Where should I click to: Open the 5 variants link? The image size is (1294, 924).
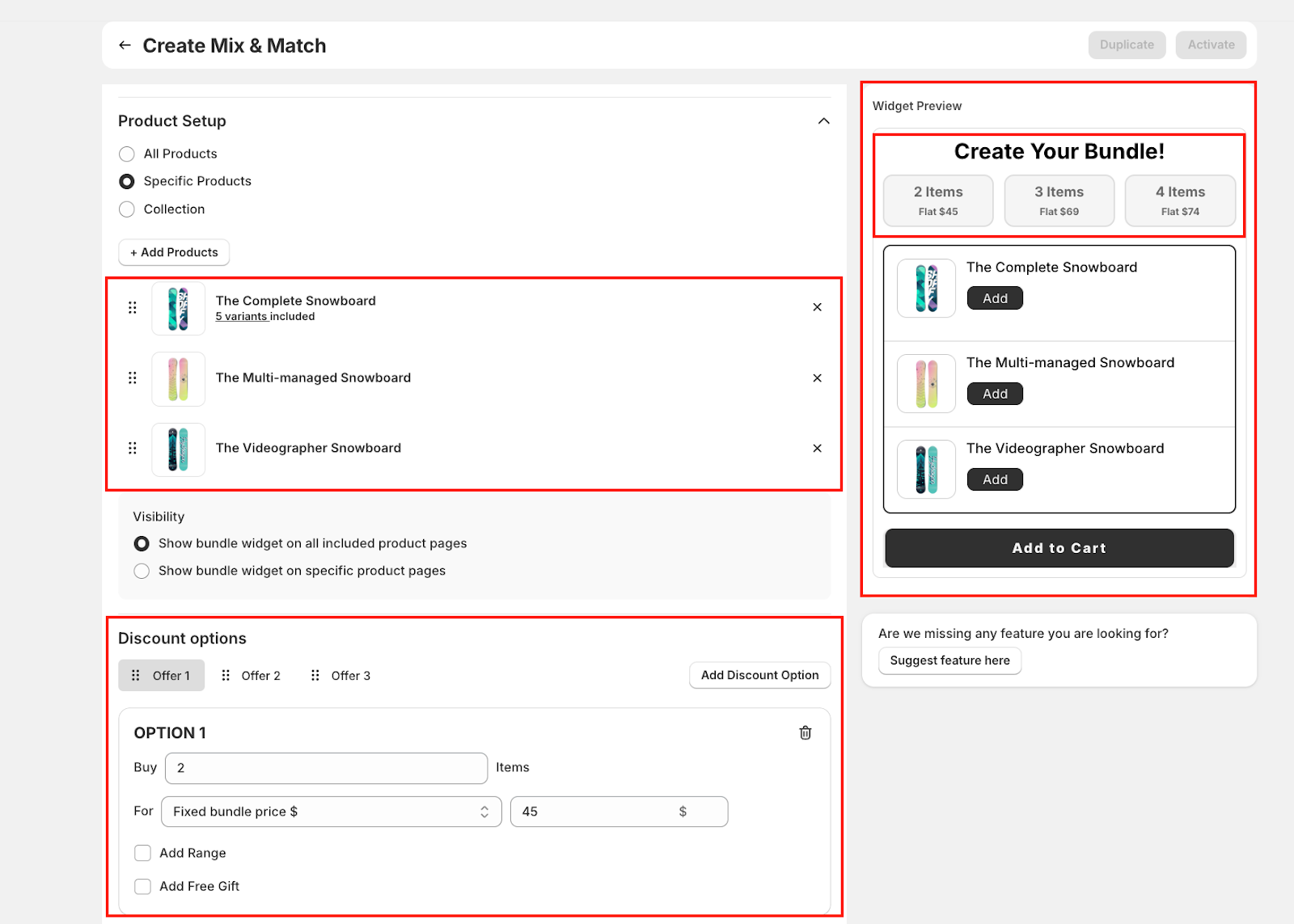241,317
